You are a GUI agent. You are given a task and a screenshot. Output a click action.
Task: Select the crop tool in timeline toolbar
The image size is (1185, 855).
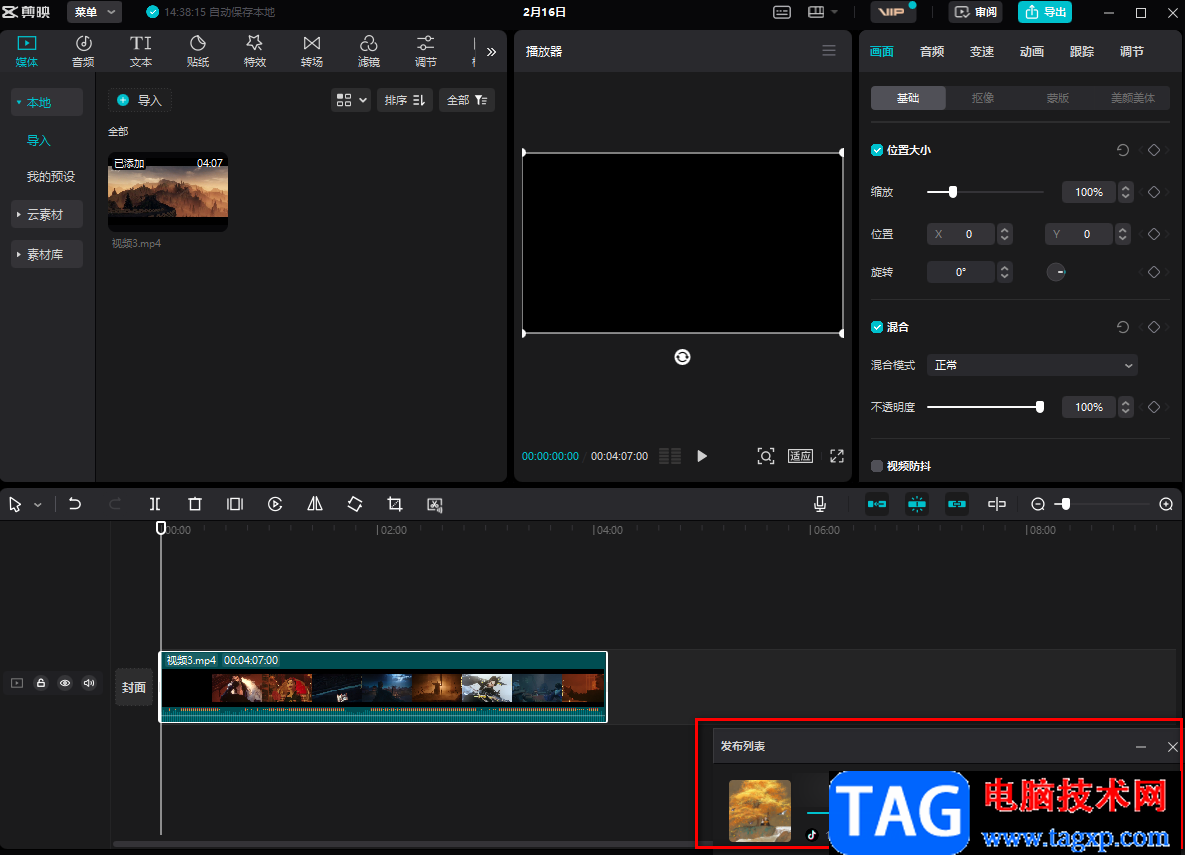pos(395,505)
